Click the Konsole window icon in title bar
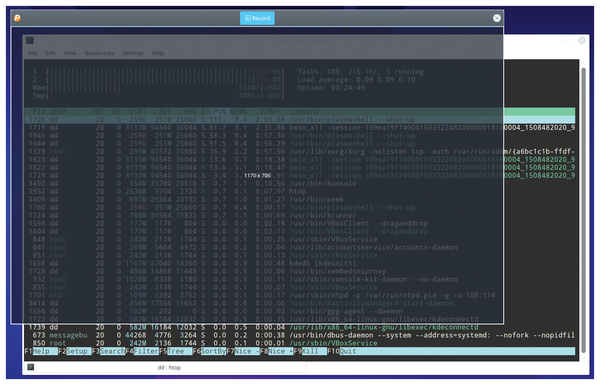Viewport: 600px width, 385px height. tap(30, 40)
